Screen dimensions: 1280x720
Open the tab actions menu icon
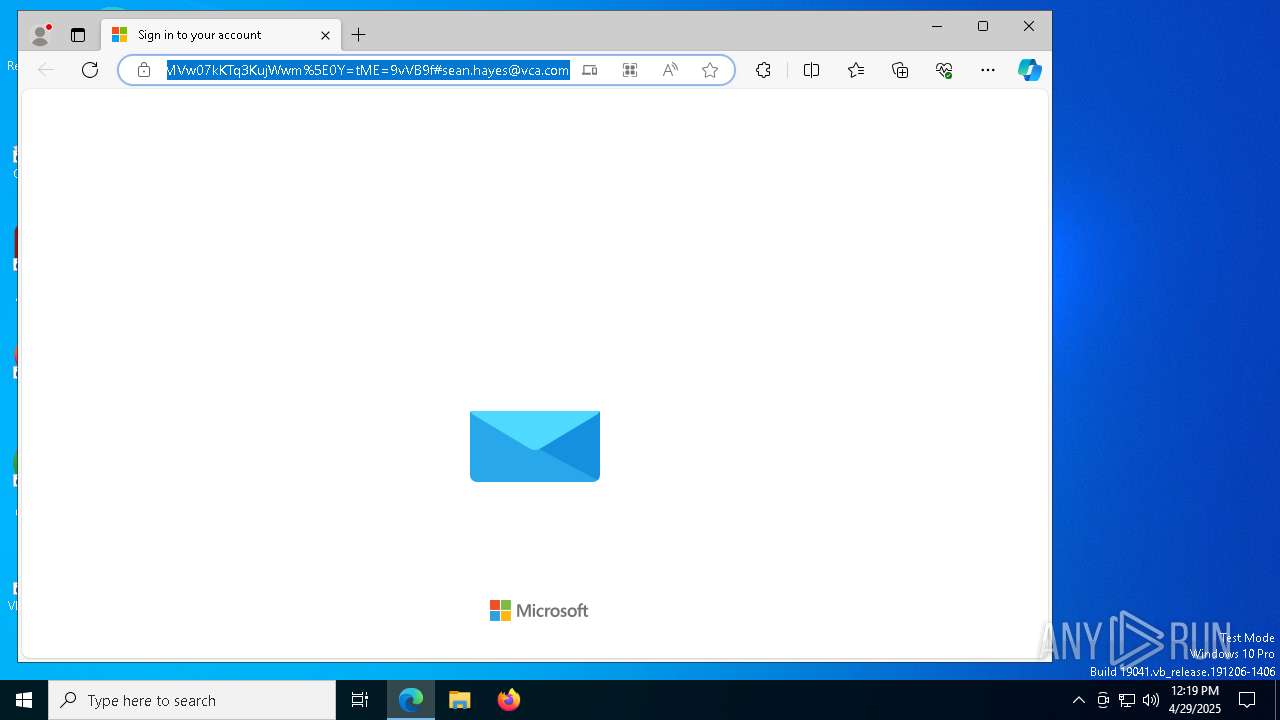click(x=78, y=35)
